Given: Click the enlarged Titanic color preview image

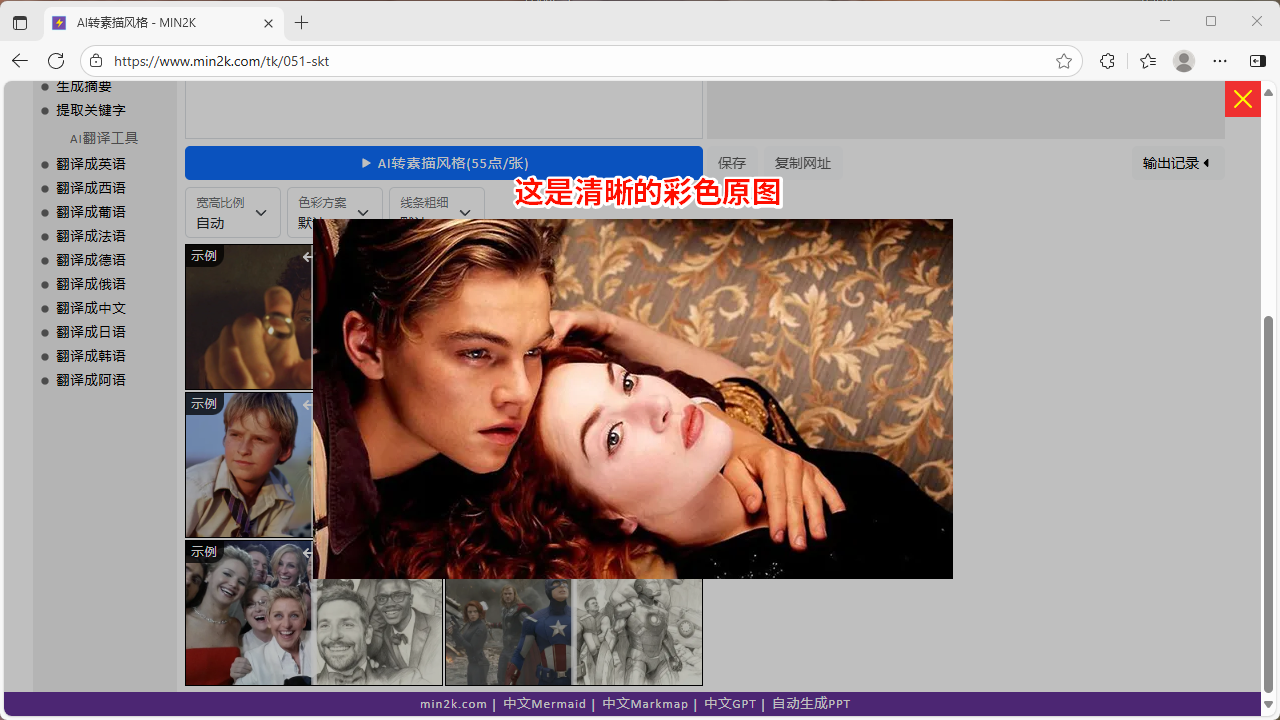Looking at the screenshot, I should click(x=633, y=399).
